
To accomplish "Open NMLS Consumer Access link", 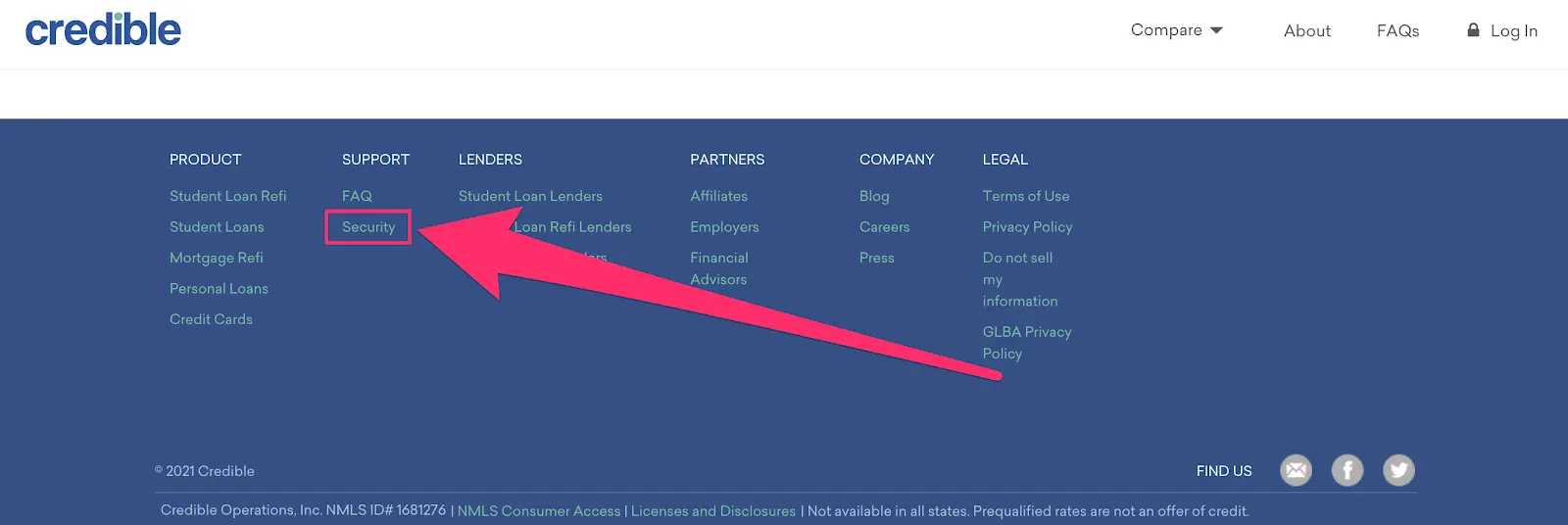I will [x=539, y=511].
